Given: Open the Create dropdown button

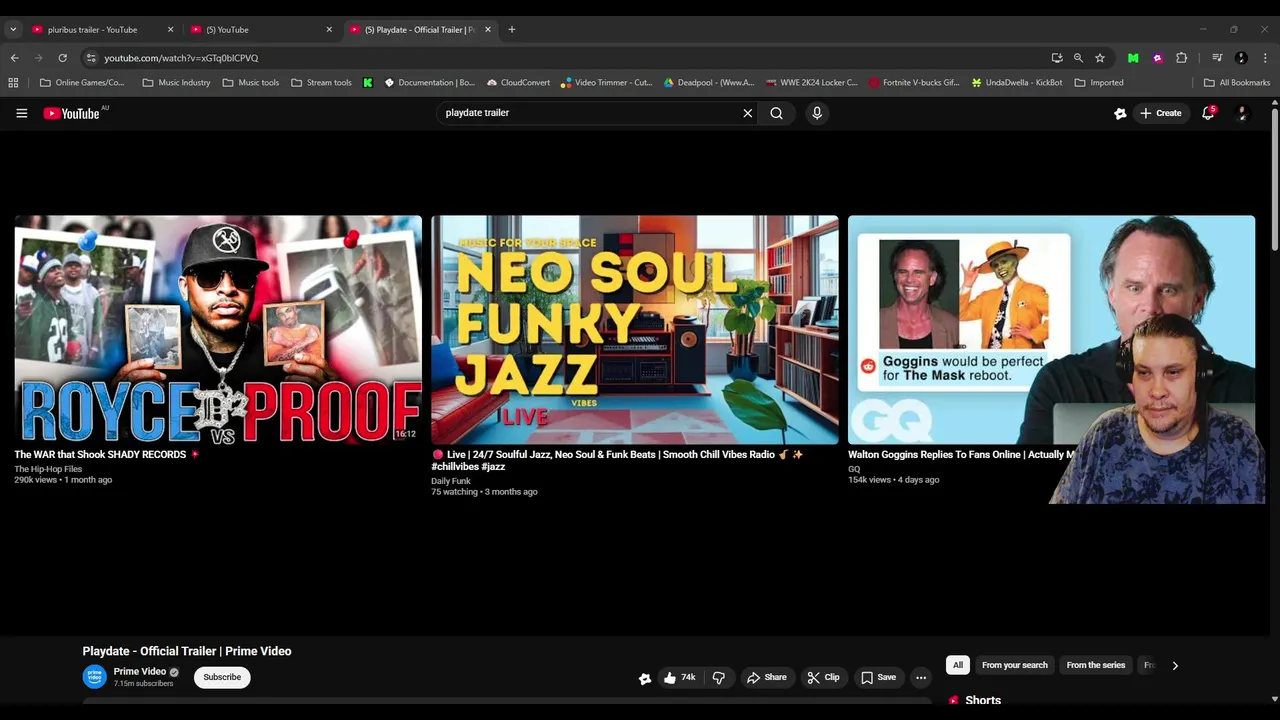Looking at the screenshot, I should pyautogui.click(x=1160, y=113).
